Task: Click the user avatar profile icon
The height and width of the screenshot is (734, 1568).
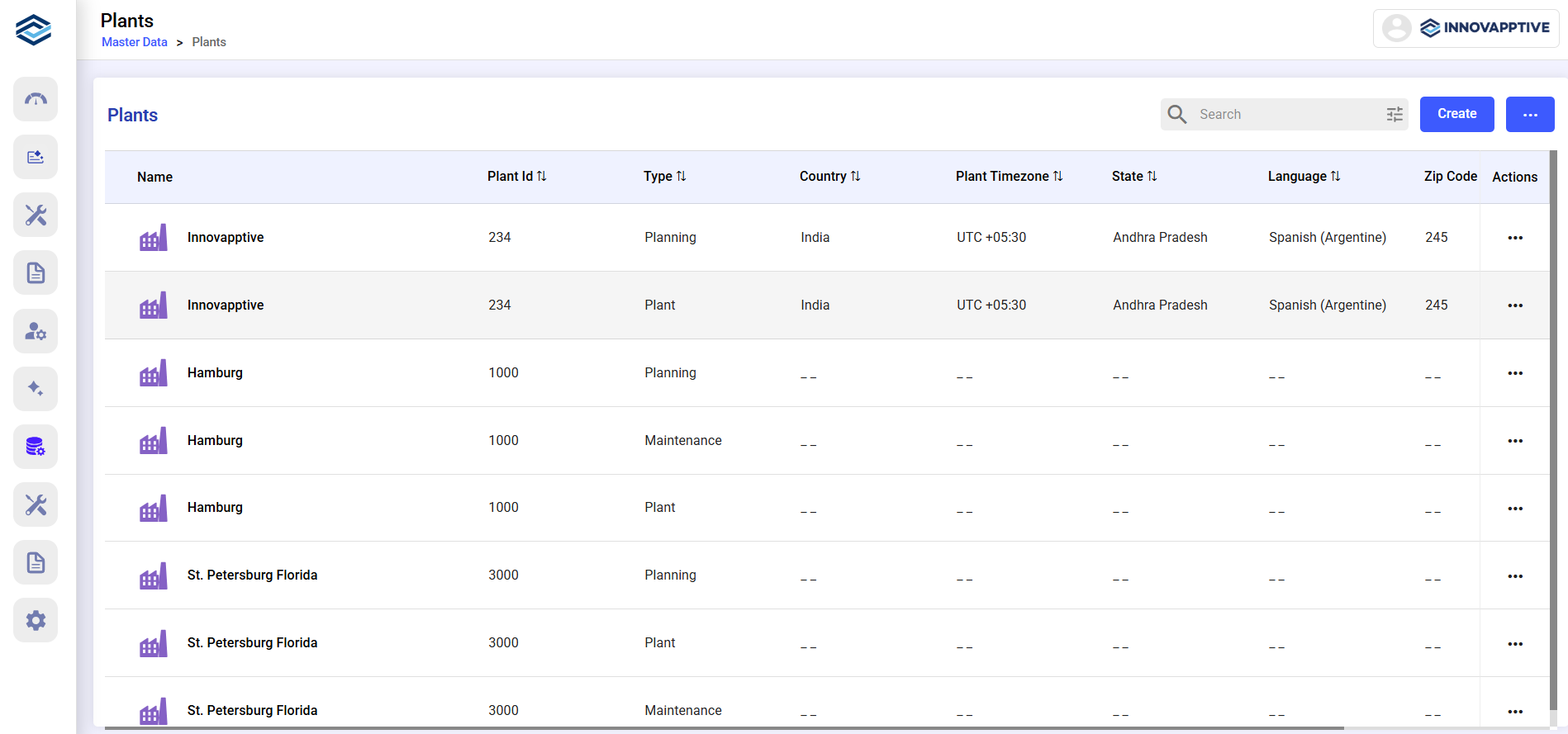Action: pyautogui.click(x=1396, y=28)
